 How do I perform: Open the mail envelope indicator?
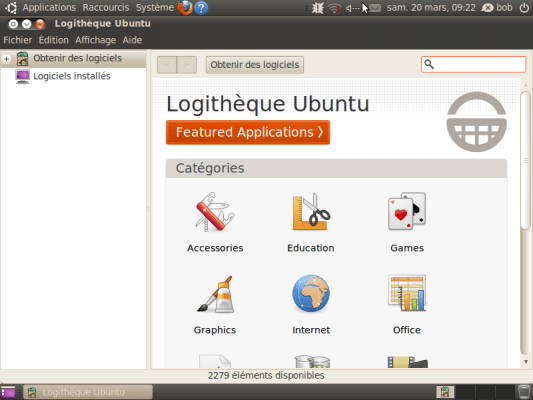pyautogui.click(x=375, y=7)
